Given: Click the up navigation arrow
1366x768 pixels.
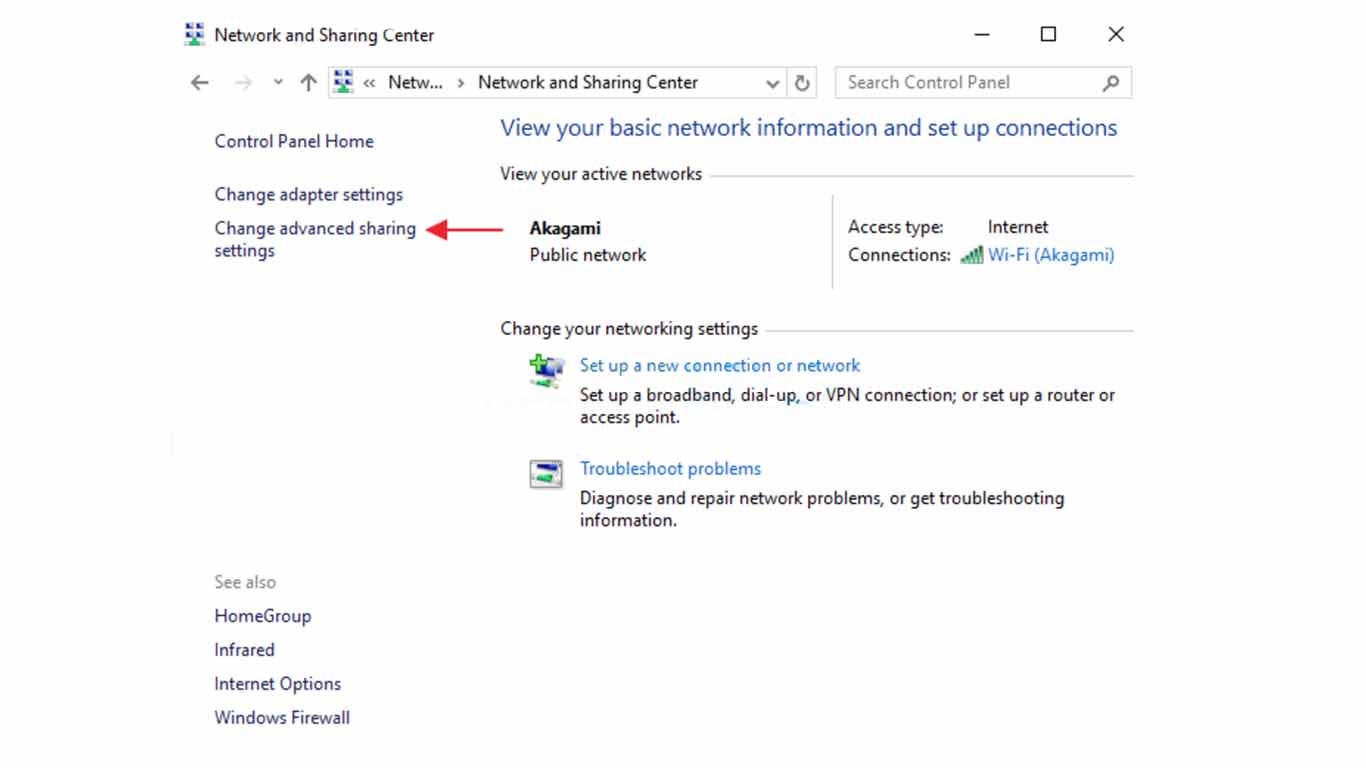Looking at the screenshot, I should tap(307, 82).
